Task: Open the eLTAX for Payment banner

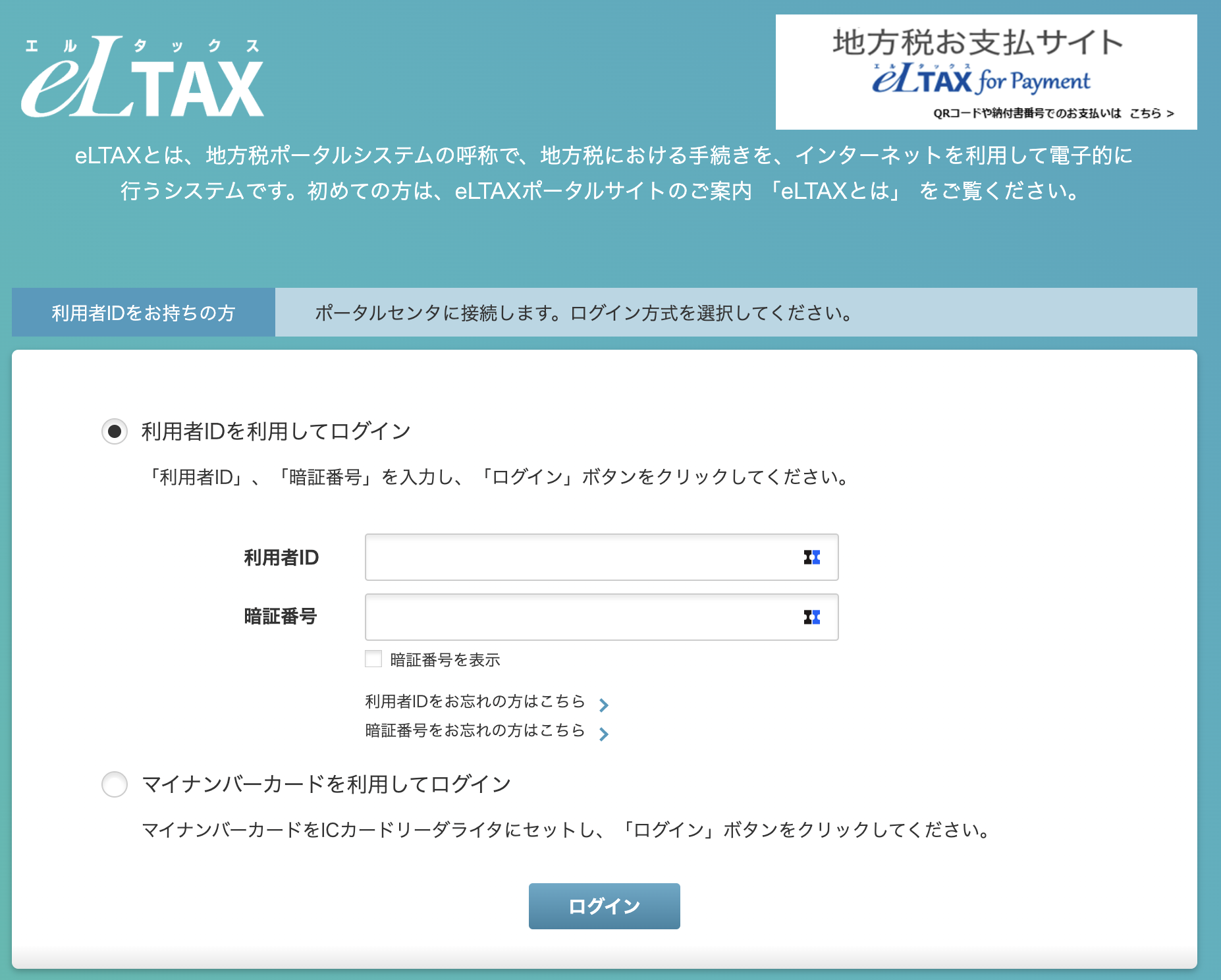Action: 986,72
